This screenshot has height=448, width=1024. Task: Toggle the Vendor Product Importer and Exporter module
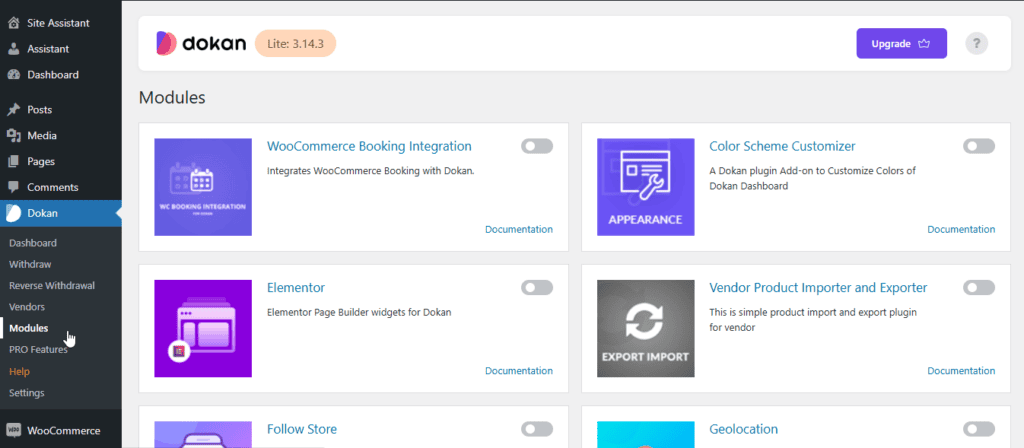pos(979,287)
